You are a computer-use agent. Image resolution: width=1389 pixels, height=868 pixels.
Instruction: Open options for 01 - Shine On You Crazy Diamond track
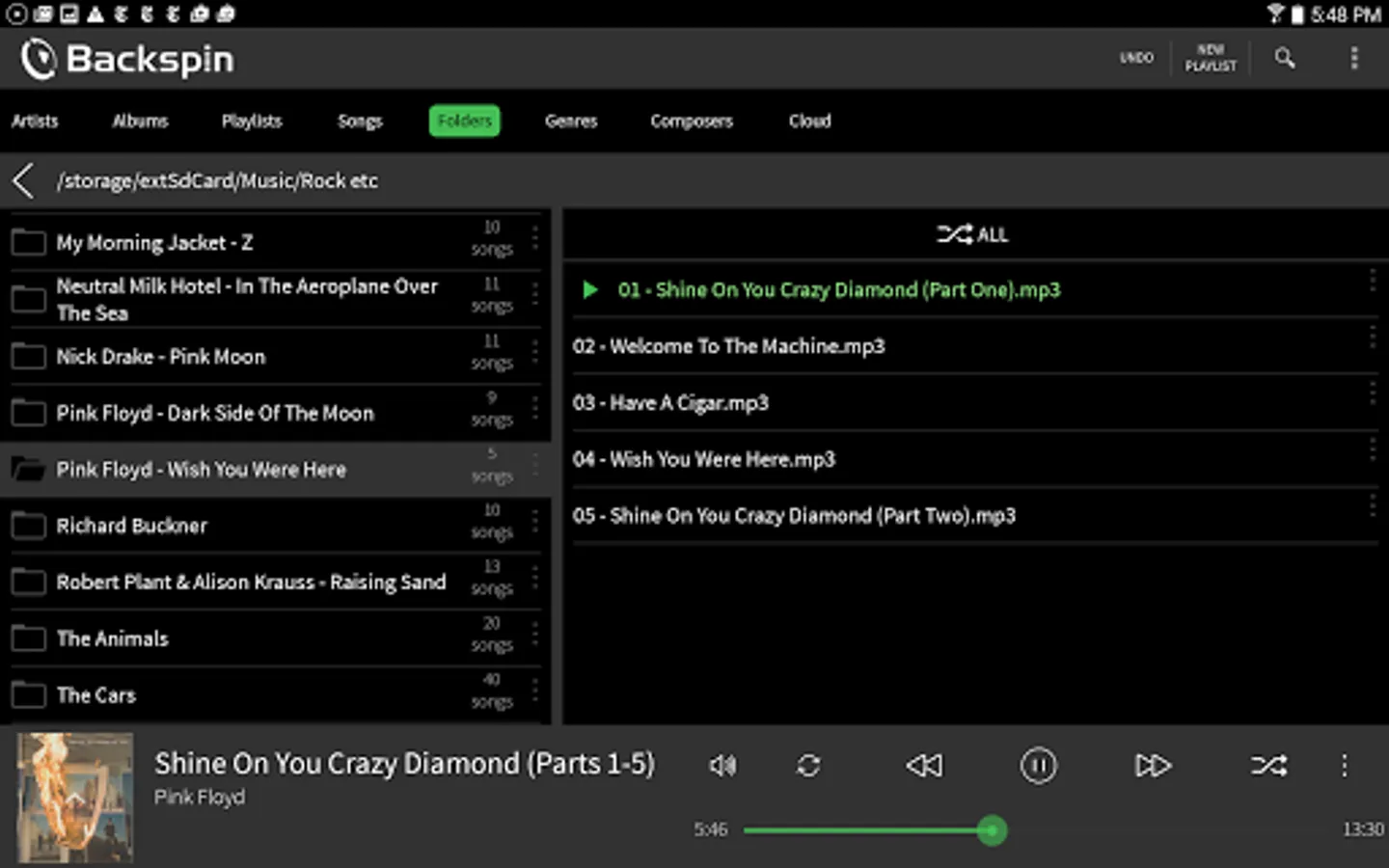click(1372, 281)
